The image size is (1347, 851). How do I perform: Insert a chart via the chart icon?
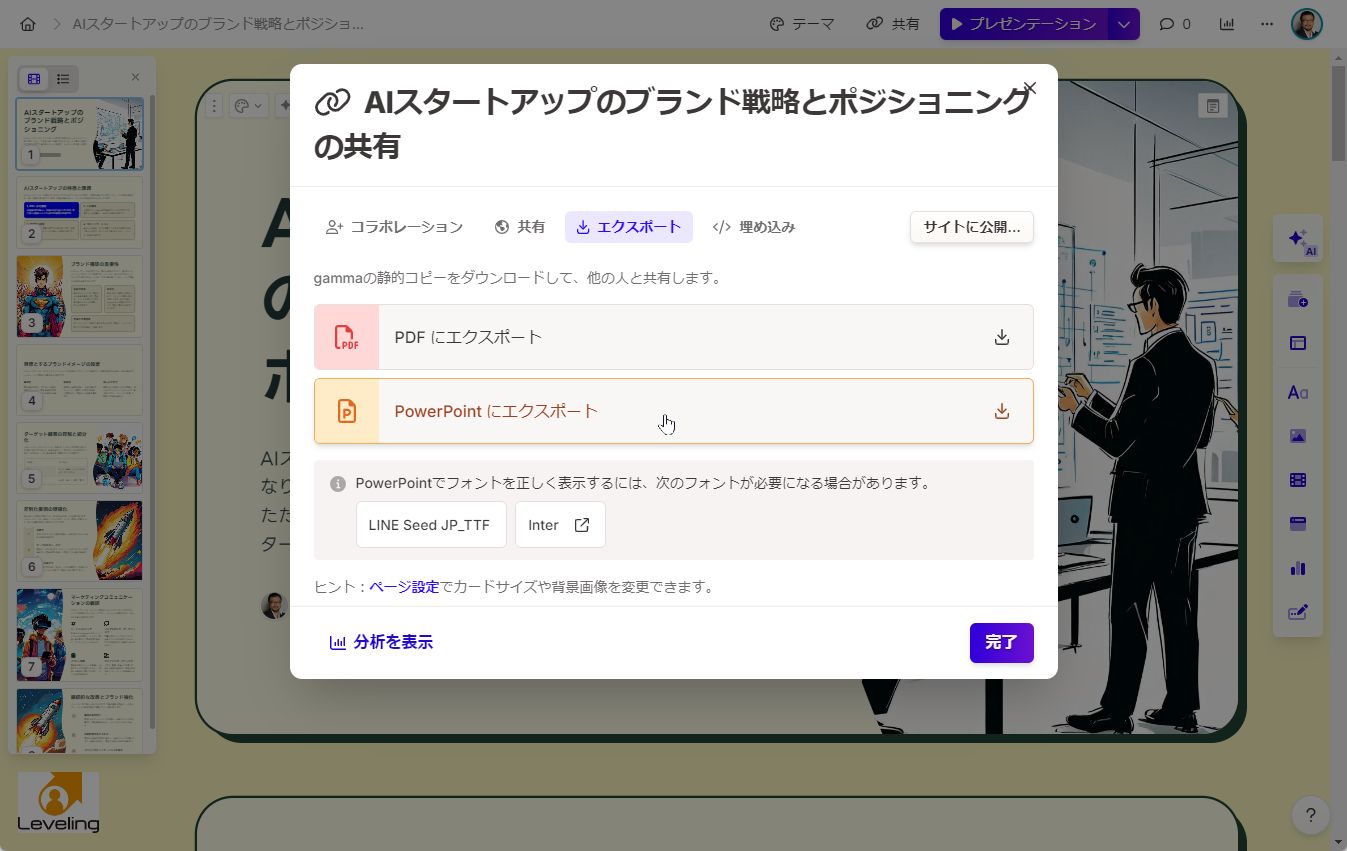[1297, 567]
